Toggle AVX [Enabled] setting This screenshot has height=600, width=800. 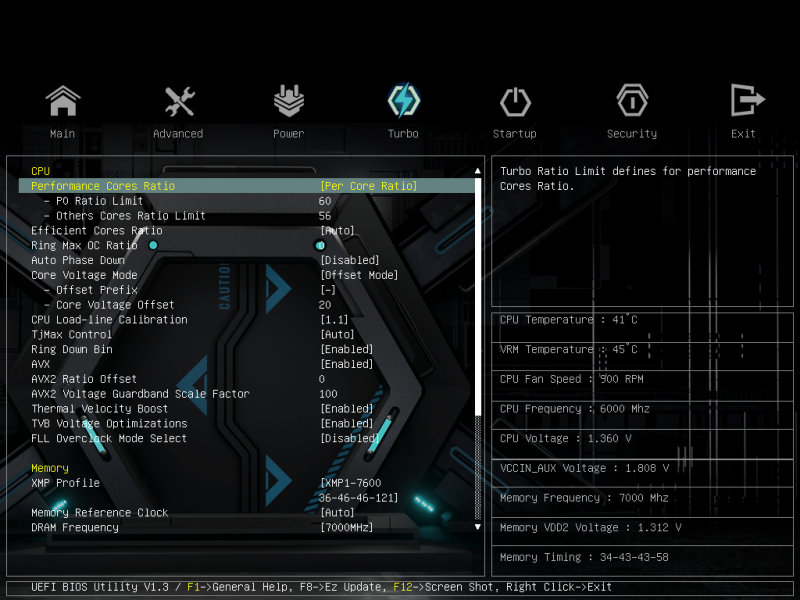pyautogui.click(x=346, y=364)
